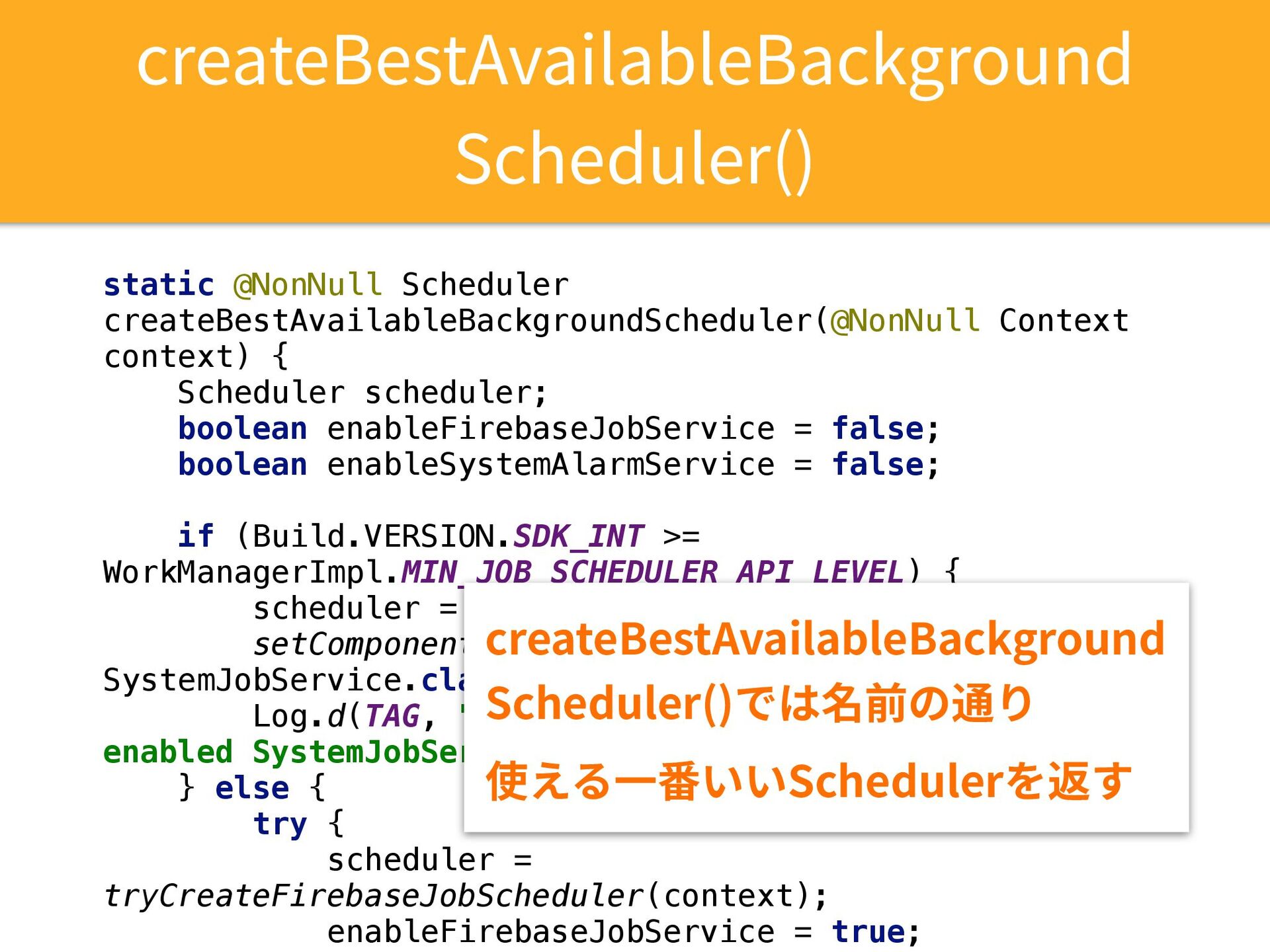This screenshot has width=1270, height=952.
Task: Click the first @NonNull annotation
Action: [x=308, y=285]
